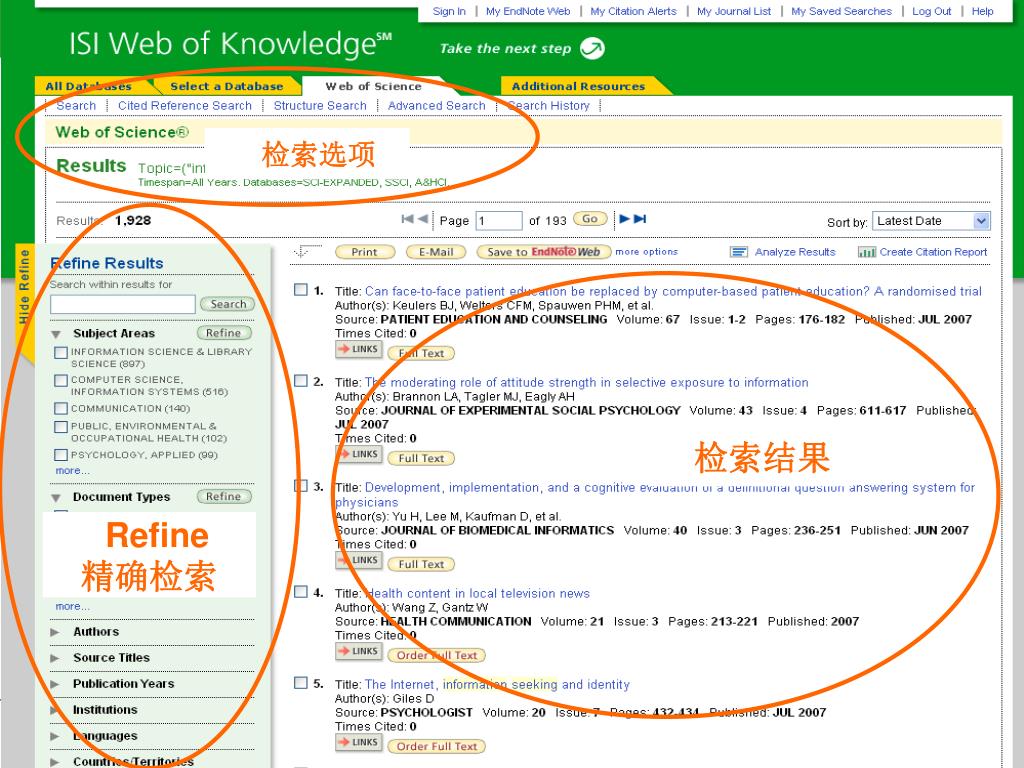
Task: Click Refine button for Document Types
Action: click(x=224, y=496)
